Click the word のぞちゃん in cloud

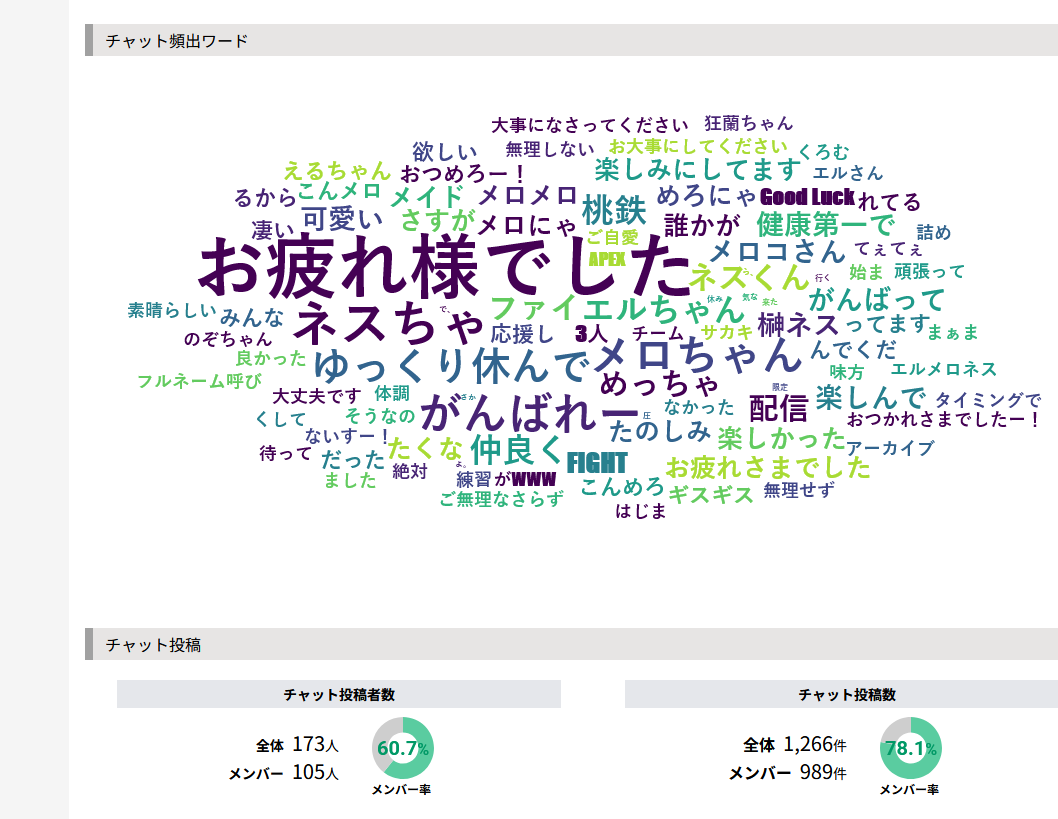(228, 338)
